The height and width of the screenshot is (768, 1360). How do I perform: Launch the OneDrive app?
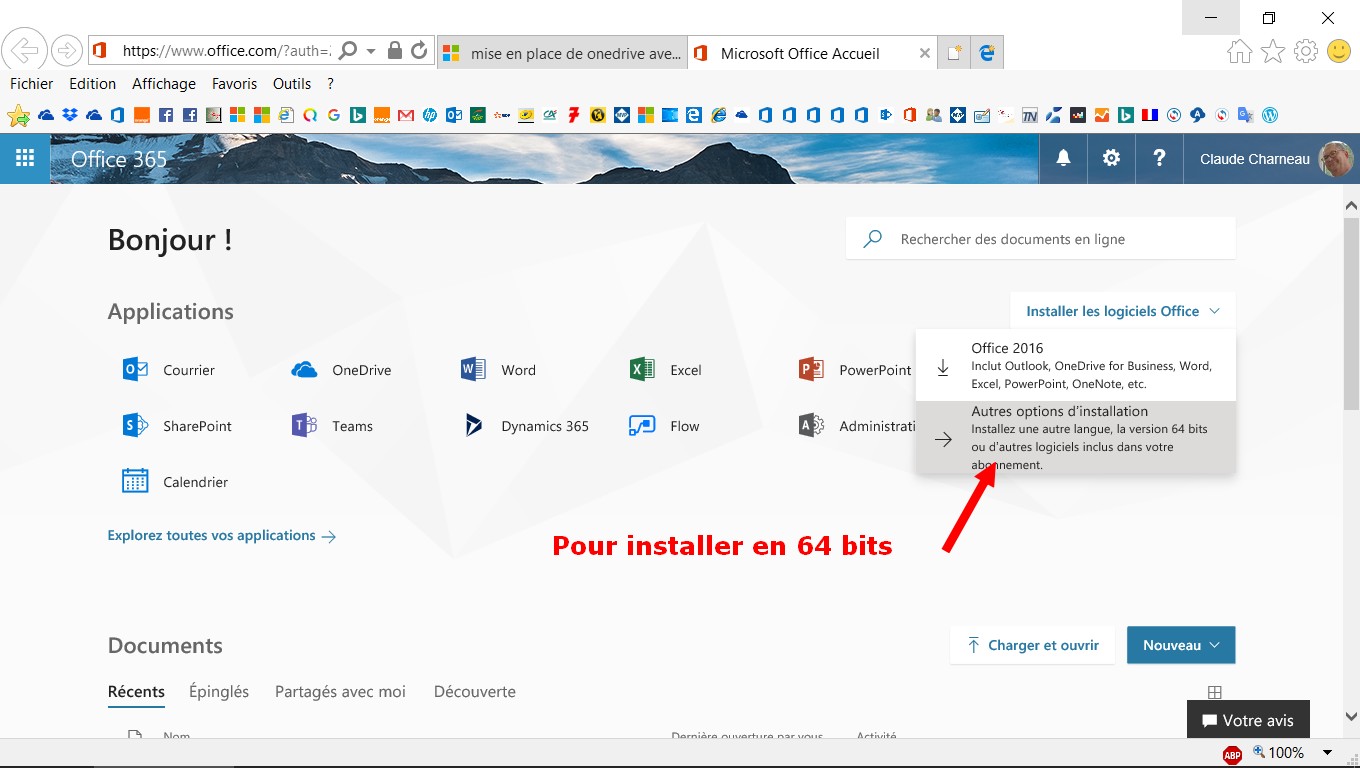tap(341, 370)
